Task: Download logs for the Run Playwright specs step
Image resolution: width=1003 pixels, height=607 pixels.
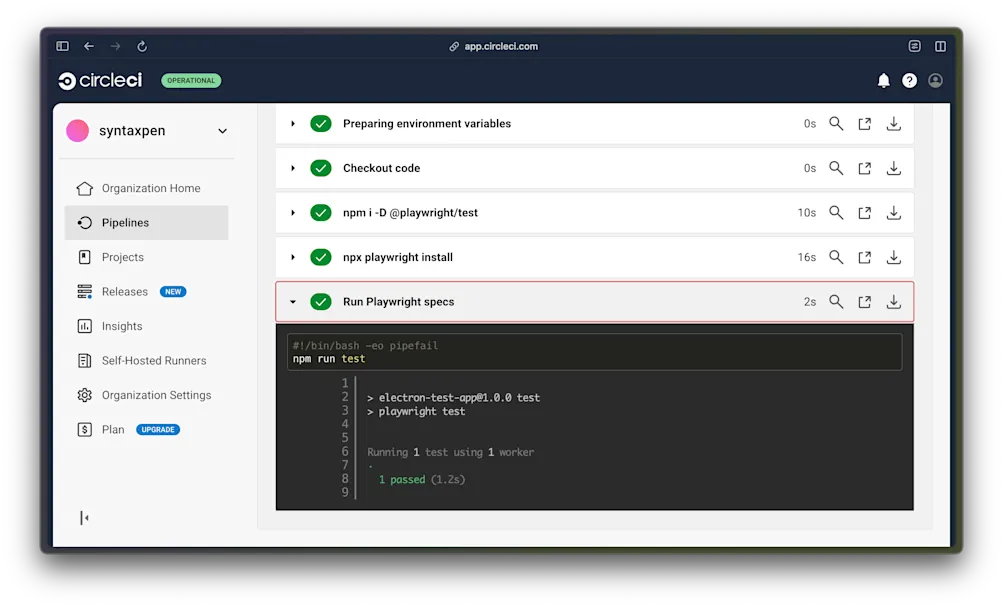Action: click(893, 301)
